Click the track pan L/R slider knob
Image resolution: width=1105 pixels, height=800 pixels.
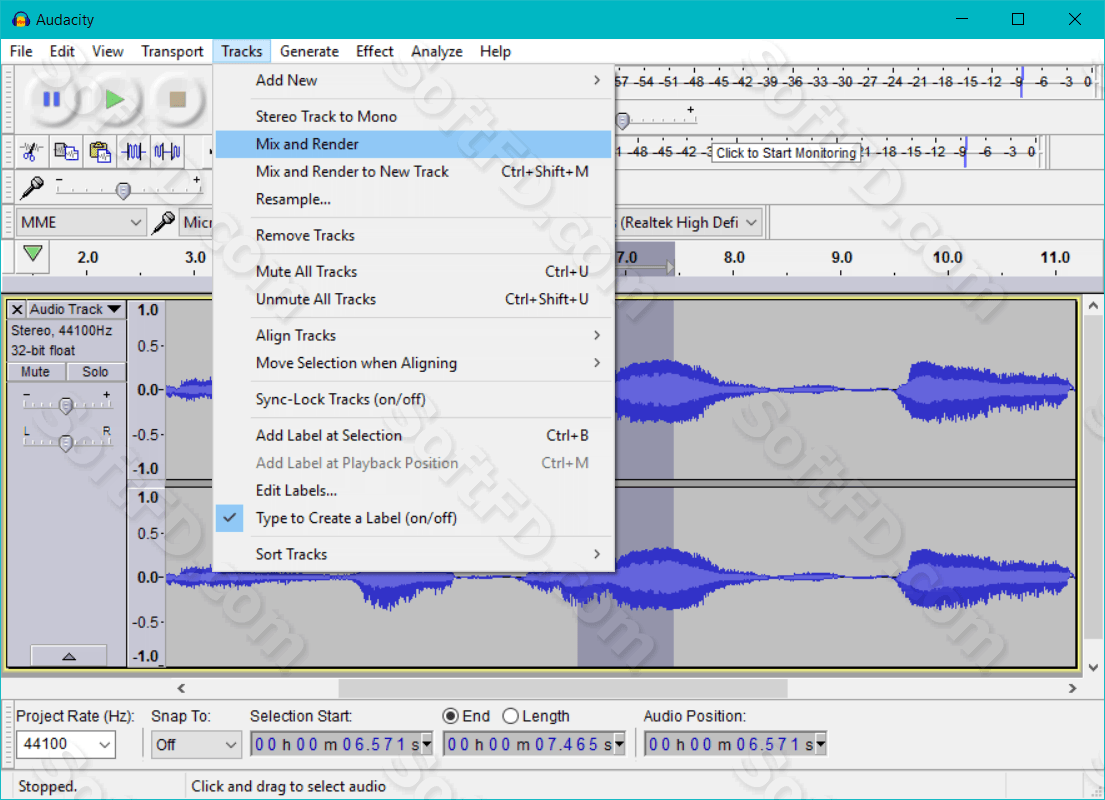point(66,443)
